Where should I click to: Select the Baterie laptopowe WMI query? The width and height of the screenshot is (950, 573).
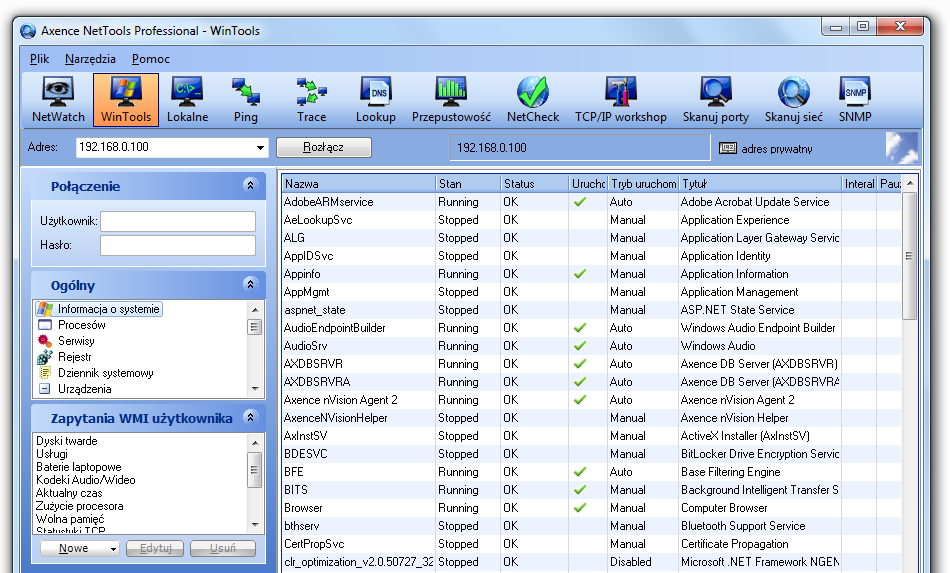79,467
